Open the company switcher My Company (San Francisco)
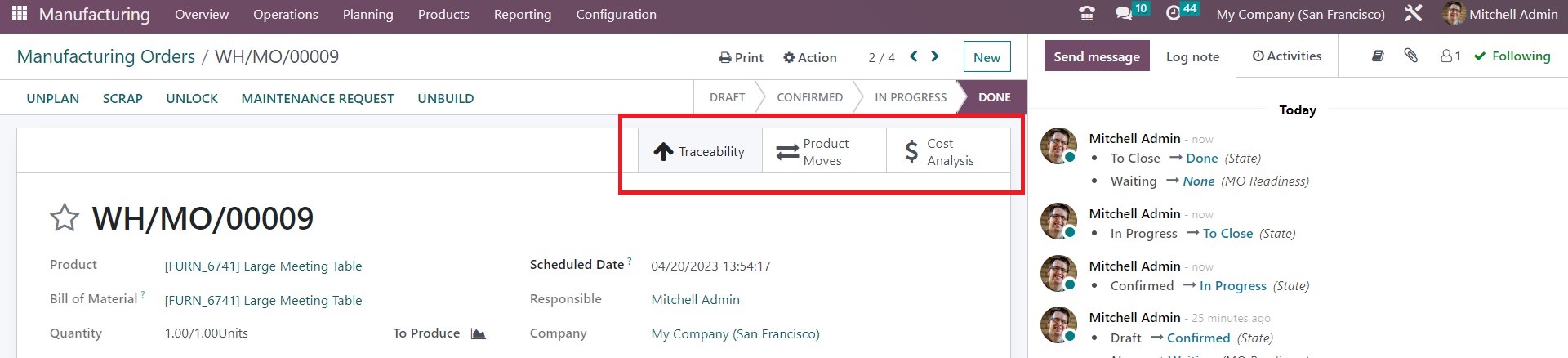This screenshot has height=358, width=1568. pyautogui.click(x=1300, y=14)
